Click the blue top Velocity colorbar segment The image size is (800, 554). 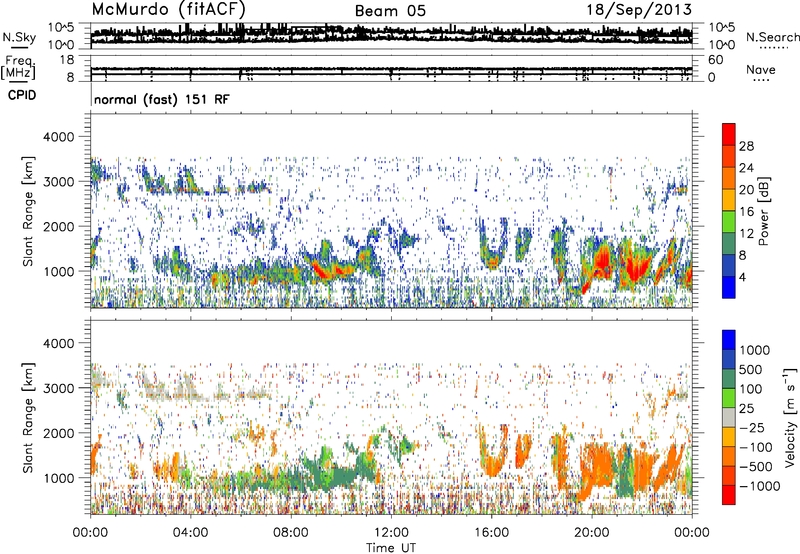[729, 340]
